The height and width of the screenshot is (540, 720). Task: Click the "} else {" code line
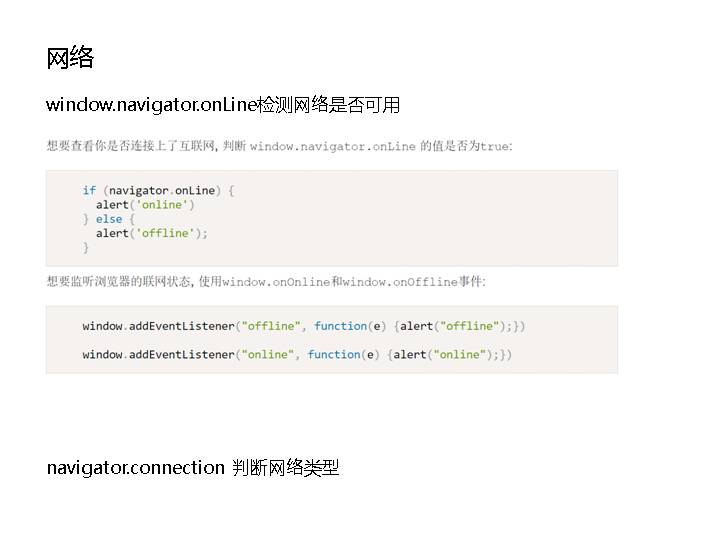108,219
